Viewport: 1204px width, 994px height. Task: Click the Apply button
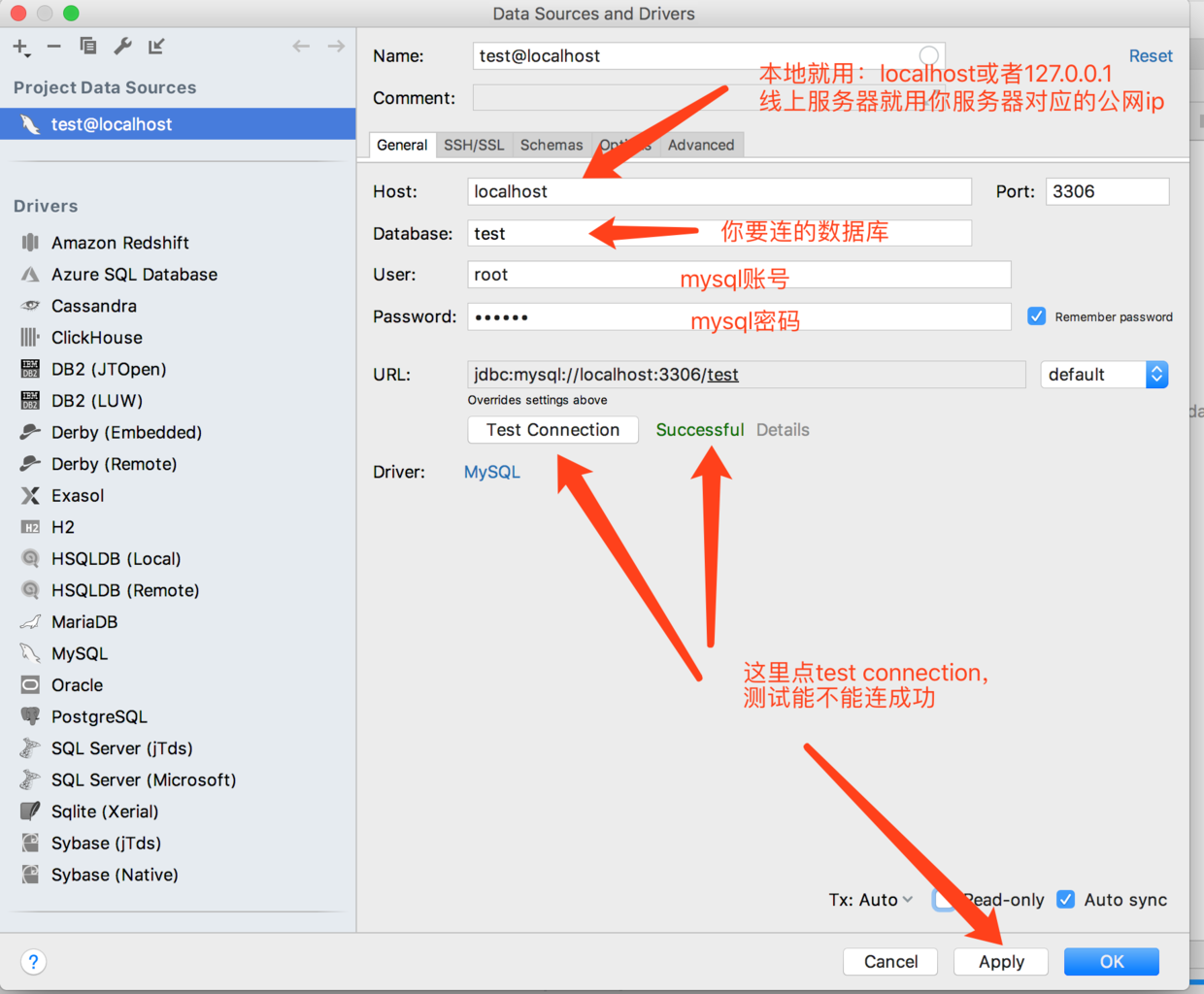pyautogui.click(x=1001, y=961)
